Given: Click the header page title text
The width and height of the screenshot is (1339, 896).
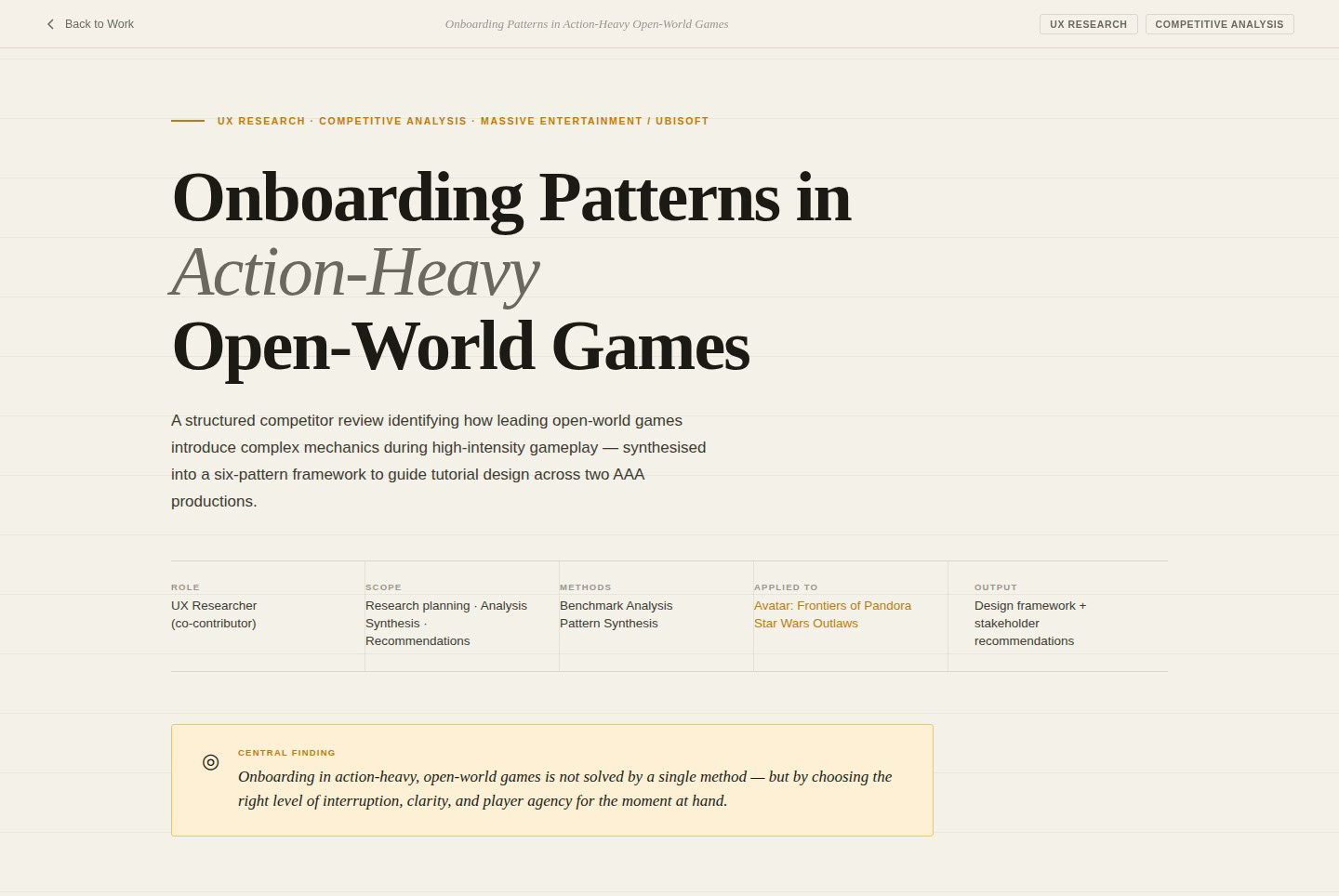Looking at the screenshot, I should pos(587,24).
